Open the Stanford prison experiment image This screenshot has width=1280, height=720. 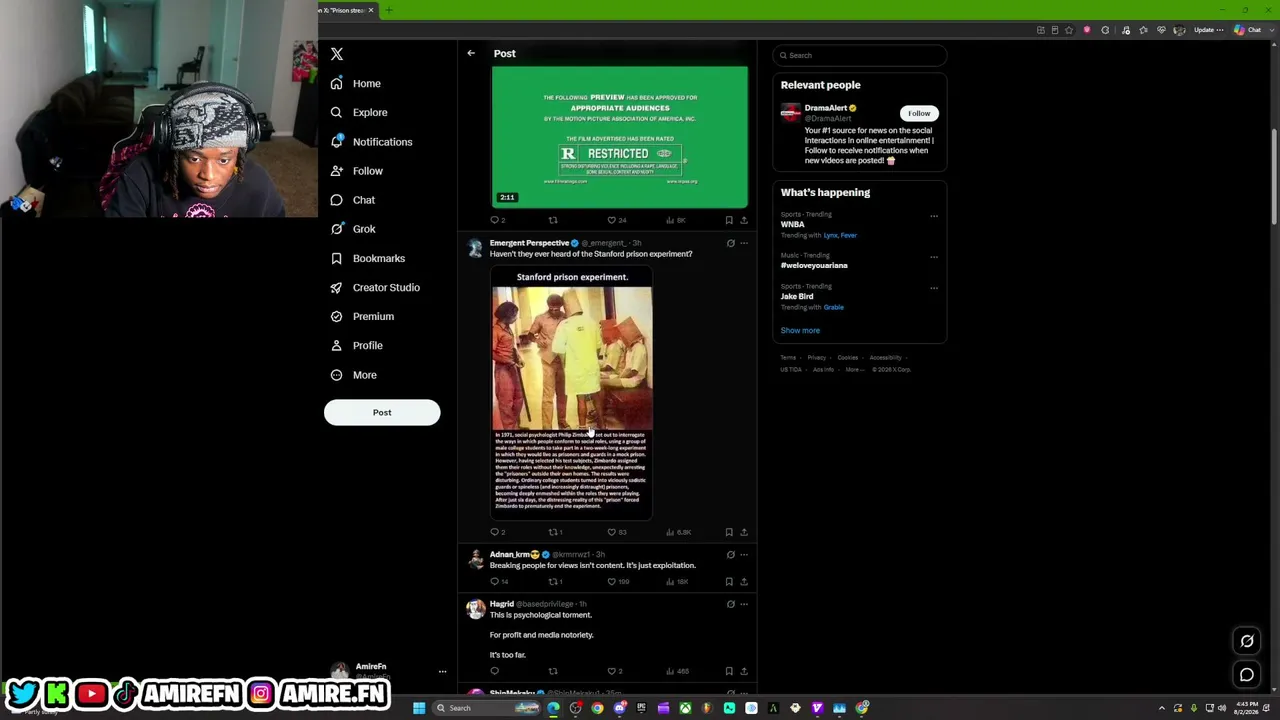(x=572, y=394)
